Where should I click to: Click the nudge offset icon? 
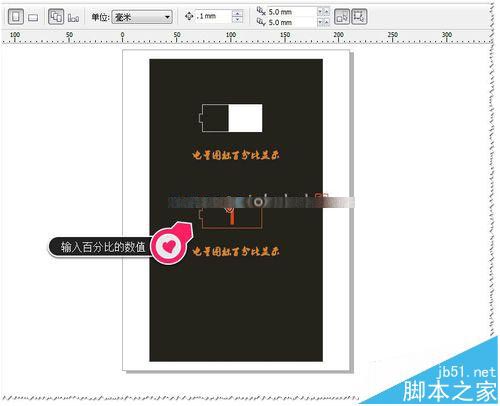click(189, 16)
